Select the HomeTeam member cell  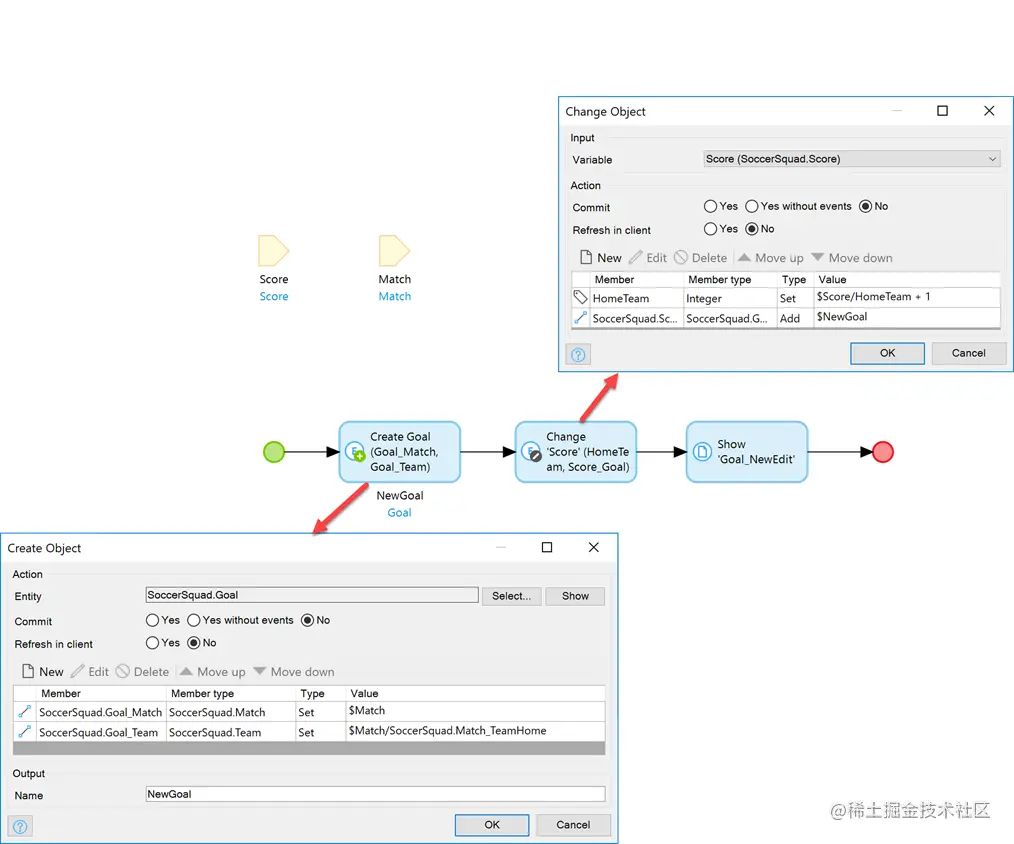pos(636,298)
